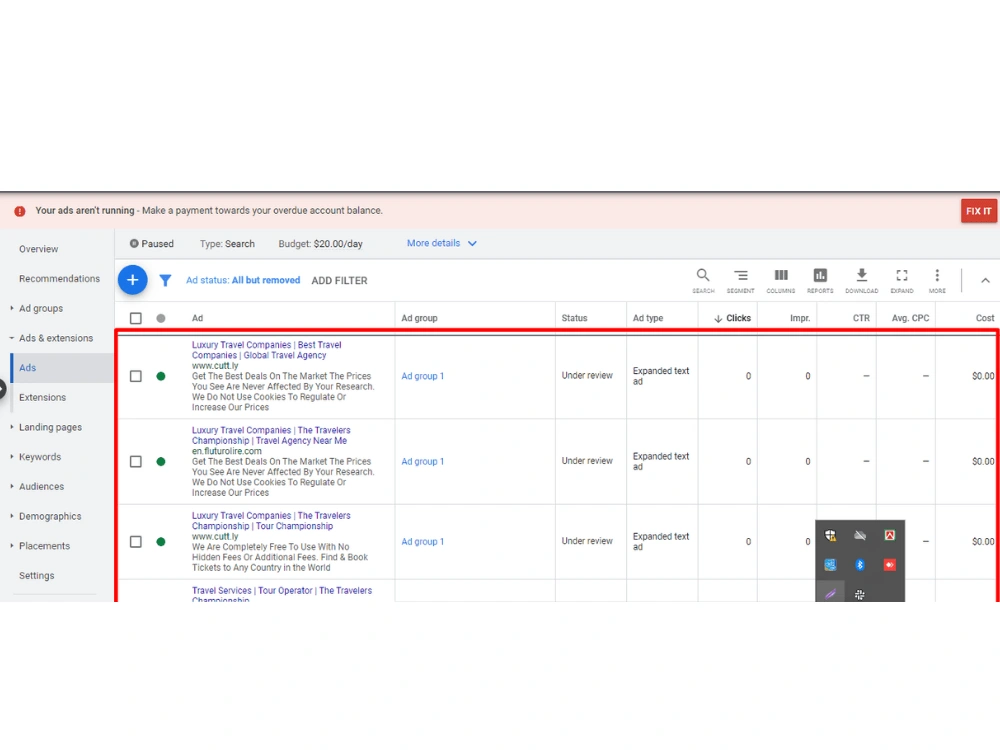Toggle the select-all checkbox in the table header
The height and width of the screenshot is (750, 1000).
coord(136,318)
